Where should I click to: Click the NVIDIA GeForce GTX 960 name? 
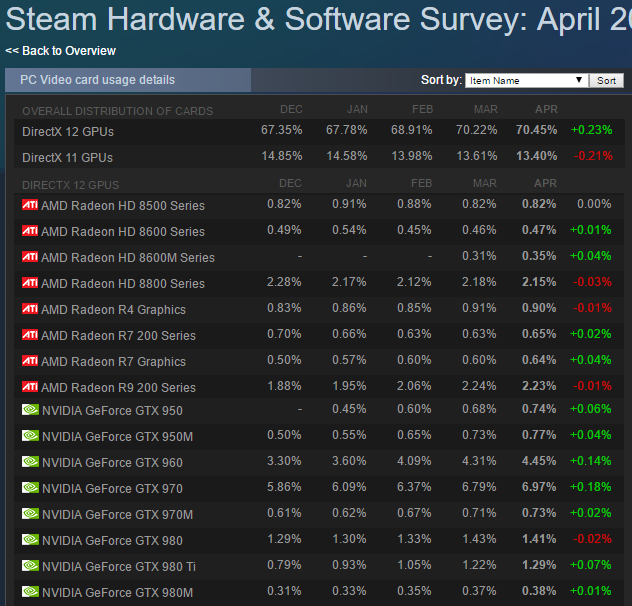click(x=112, y=462)
